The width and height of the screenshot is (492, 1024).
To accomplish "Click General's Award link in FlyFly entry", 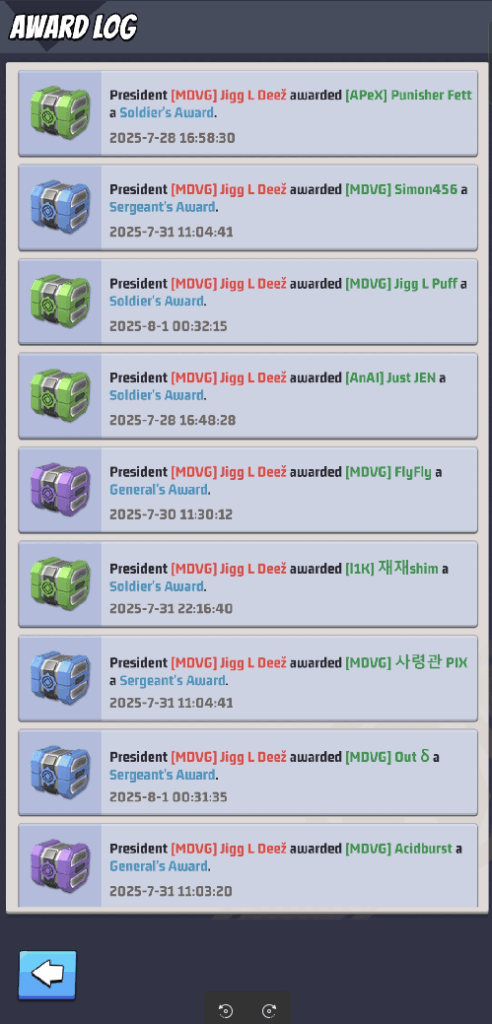I will (159, 489).
